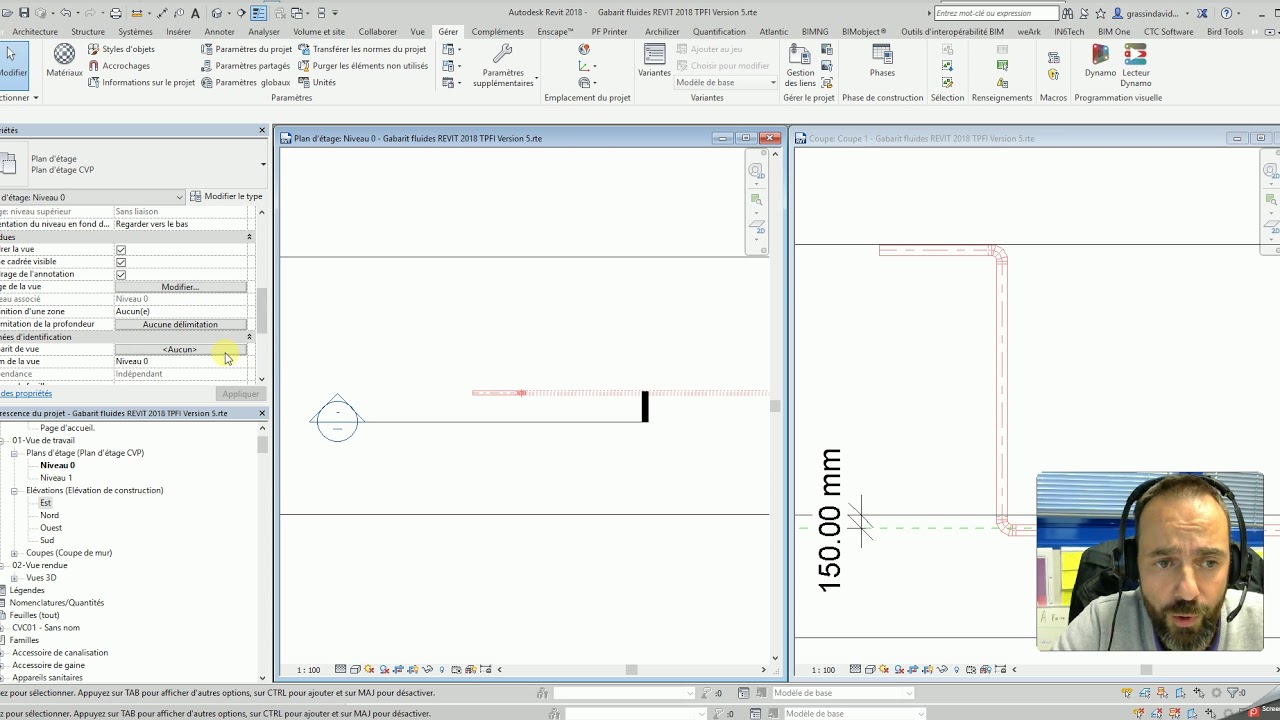Click the navigation wheel icon in Niveau 0 view
1280x720 pixels.
point(757,171)
